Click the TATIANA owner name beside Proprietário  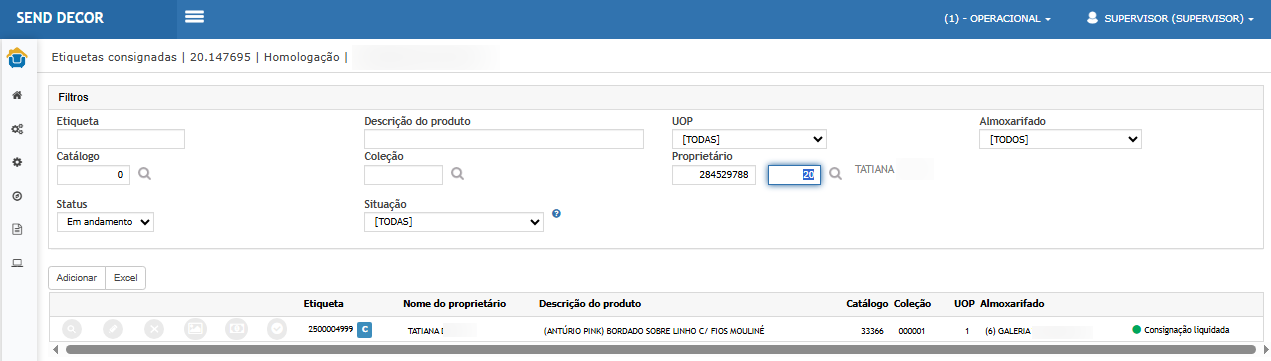874,171
